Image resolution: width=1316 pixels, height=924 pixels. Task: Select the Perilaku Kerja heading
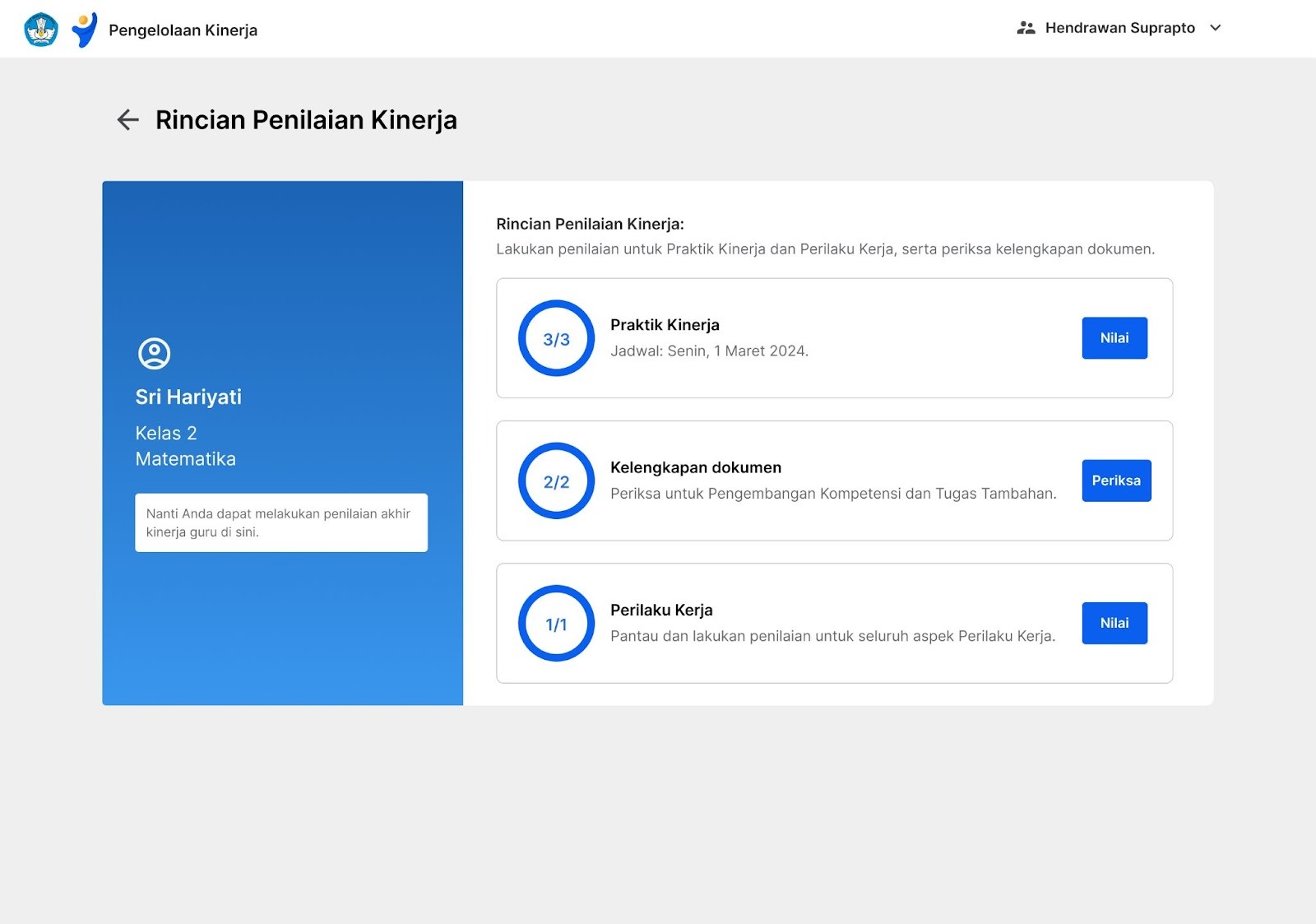661,610
